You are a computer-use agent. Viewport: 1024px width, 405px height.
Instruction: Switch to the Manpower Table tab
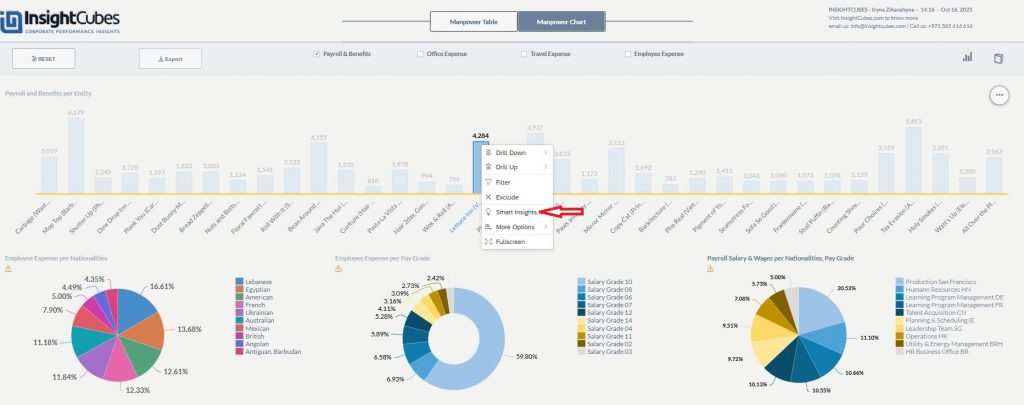pos(473,21)
